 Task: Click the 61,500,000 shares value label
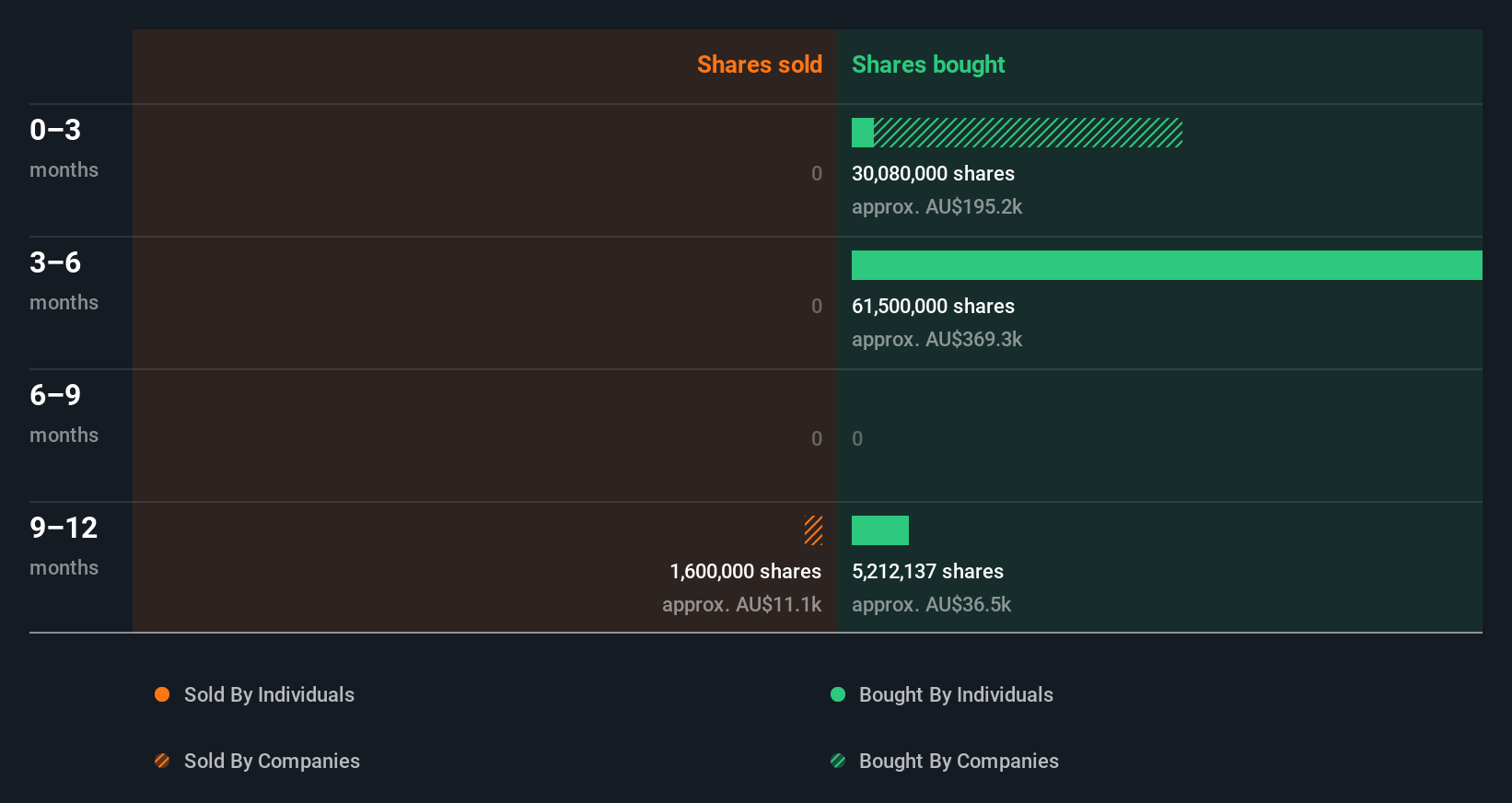(933, 306)
